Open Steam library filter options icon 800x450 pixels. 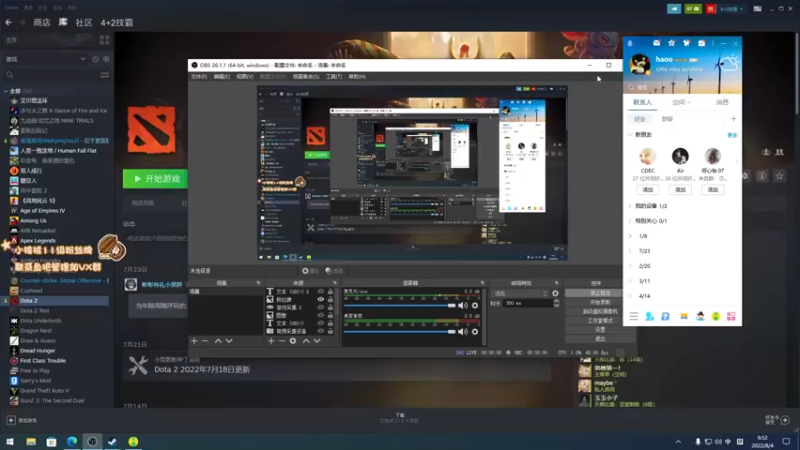tap(105, 75)
